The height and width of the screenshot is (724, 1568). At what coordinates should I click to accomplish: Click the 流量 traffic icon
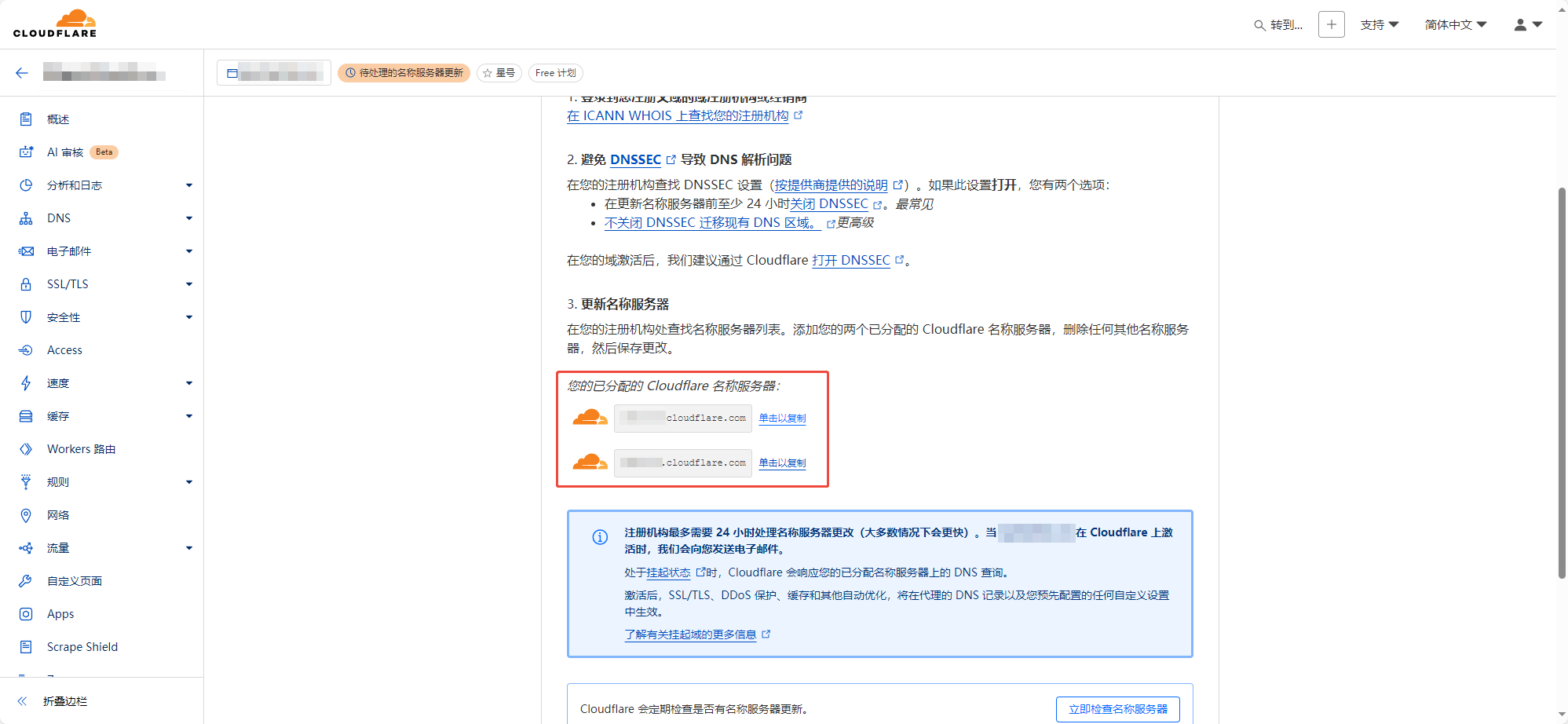(26, 548)
